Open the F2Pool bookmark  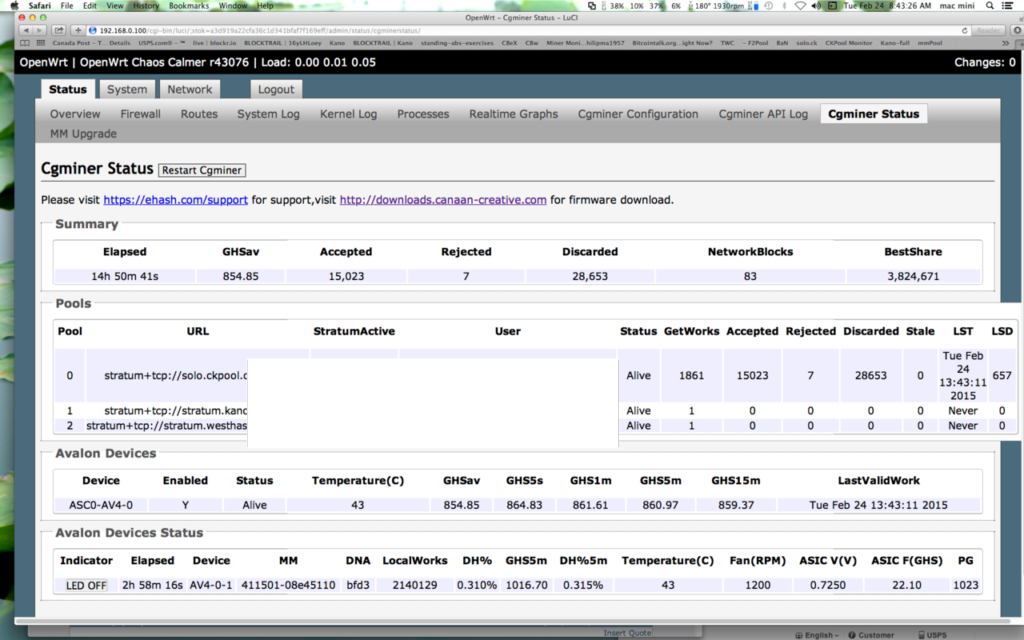pos(755,43)
